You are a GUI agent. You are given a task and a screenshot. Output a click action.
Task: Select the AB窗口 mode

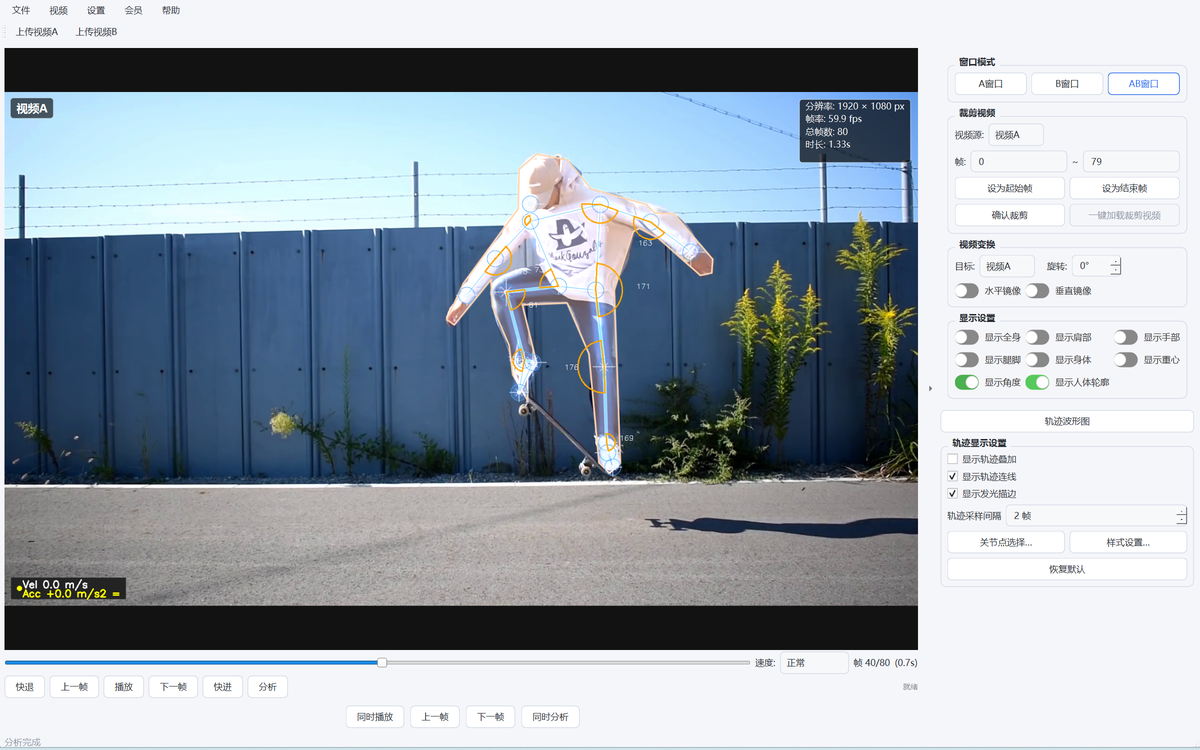[x=1144, y=84]
